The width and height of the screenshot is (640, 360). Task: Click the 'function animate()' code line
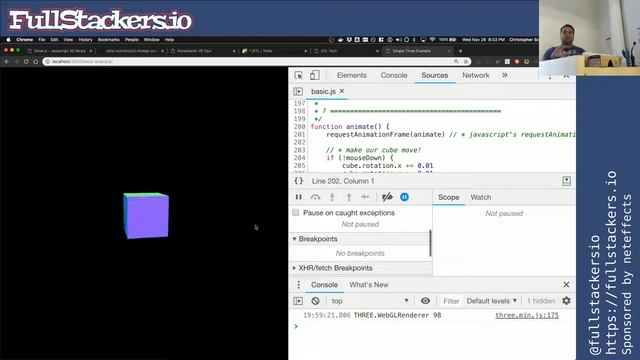click(x=350, y=127)
